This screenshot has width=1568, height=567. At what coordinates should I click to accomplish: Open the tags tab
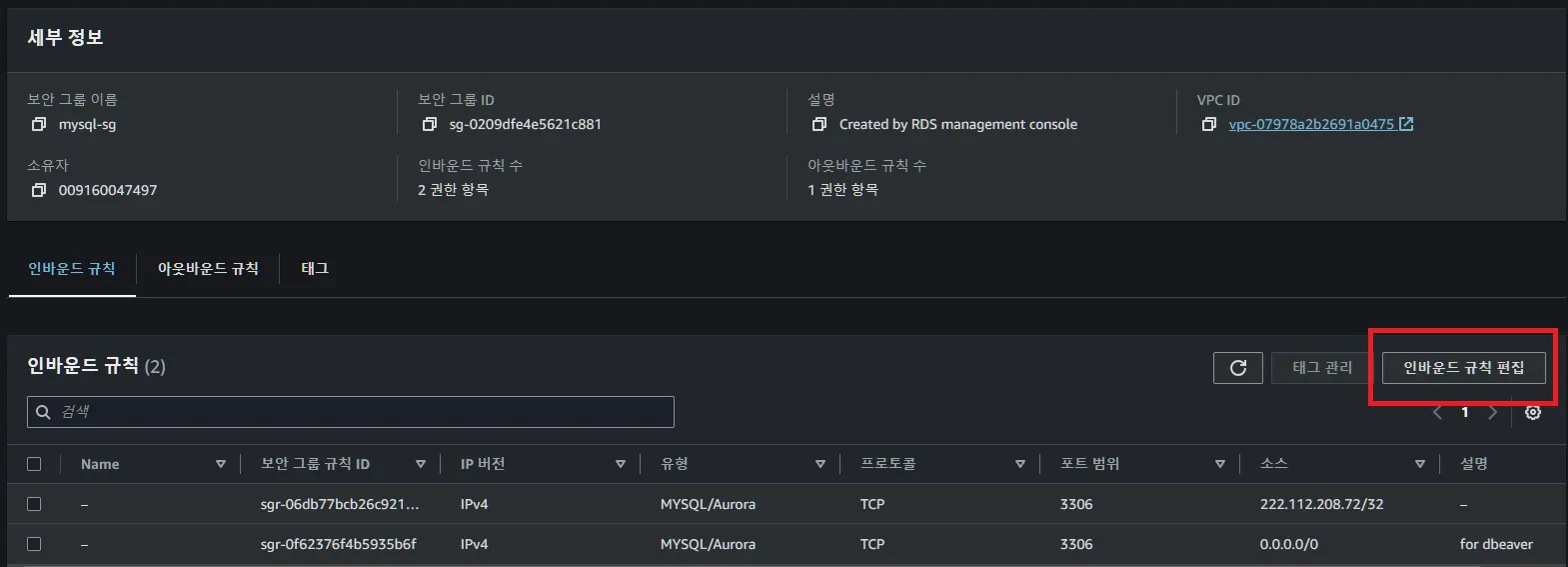coord(315,268)
